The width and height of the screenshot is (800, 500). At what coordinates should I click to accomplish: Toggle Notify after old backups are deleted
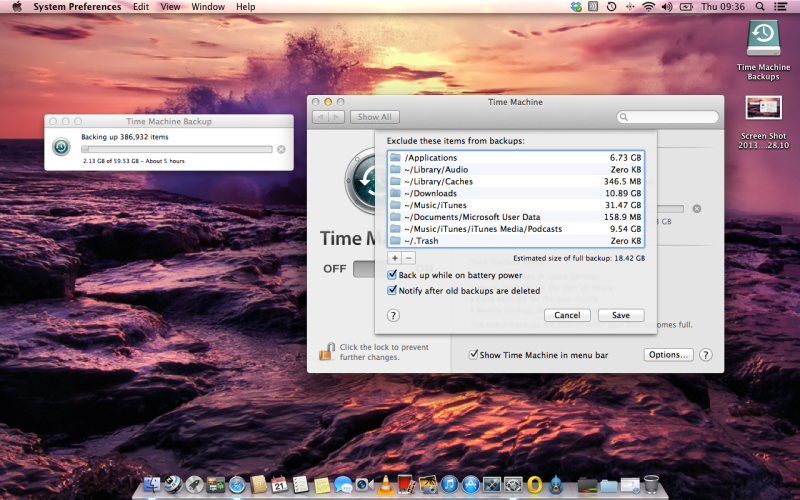(392, 290)
